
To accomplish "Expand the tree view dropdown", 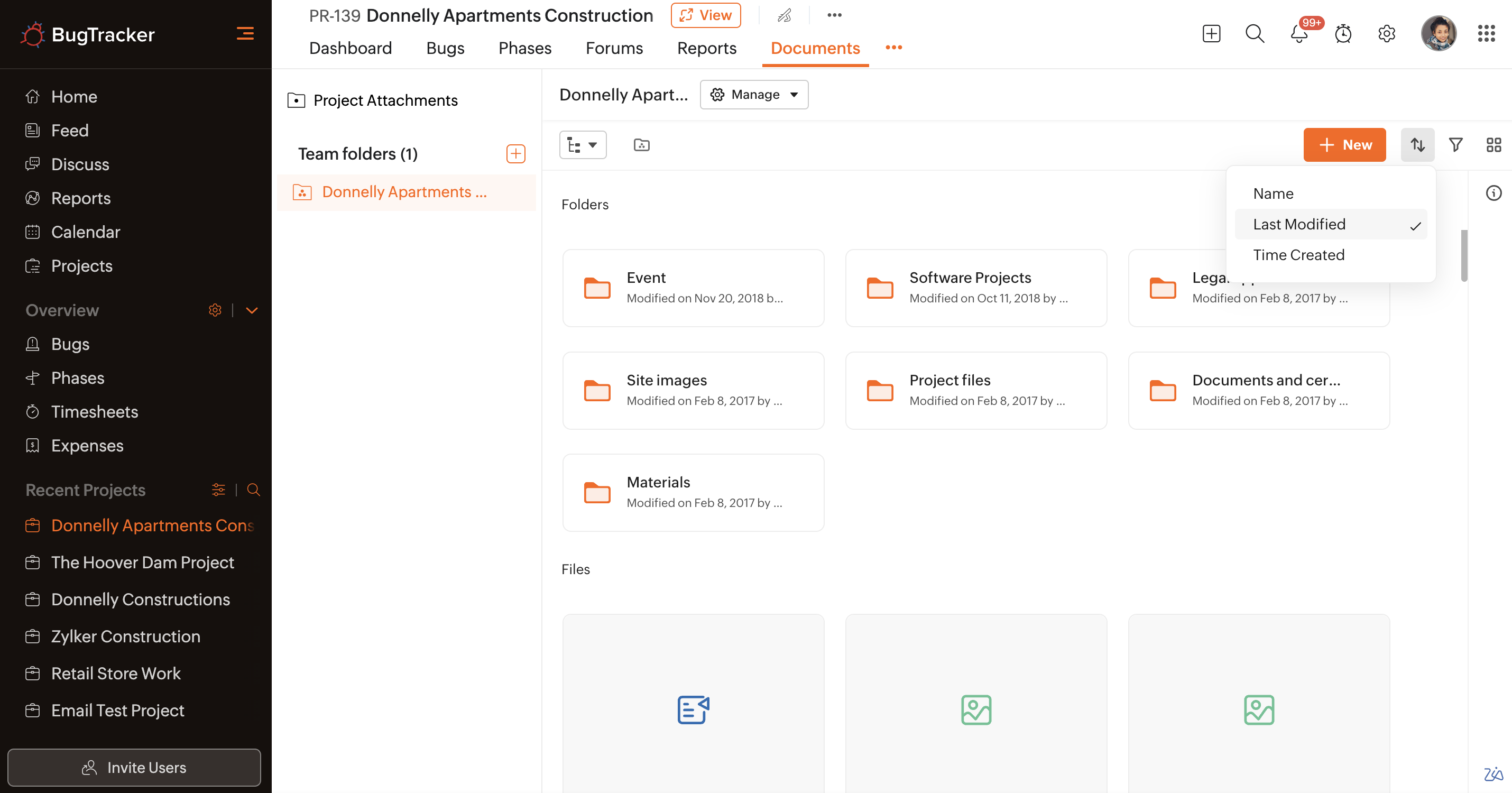I will click(582, 145).
